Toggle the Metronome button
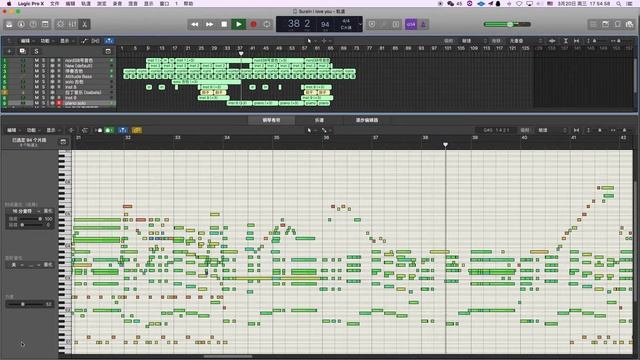The width and height of the screenshot is (640, 360). point(423,24)
